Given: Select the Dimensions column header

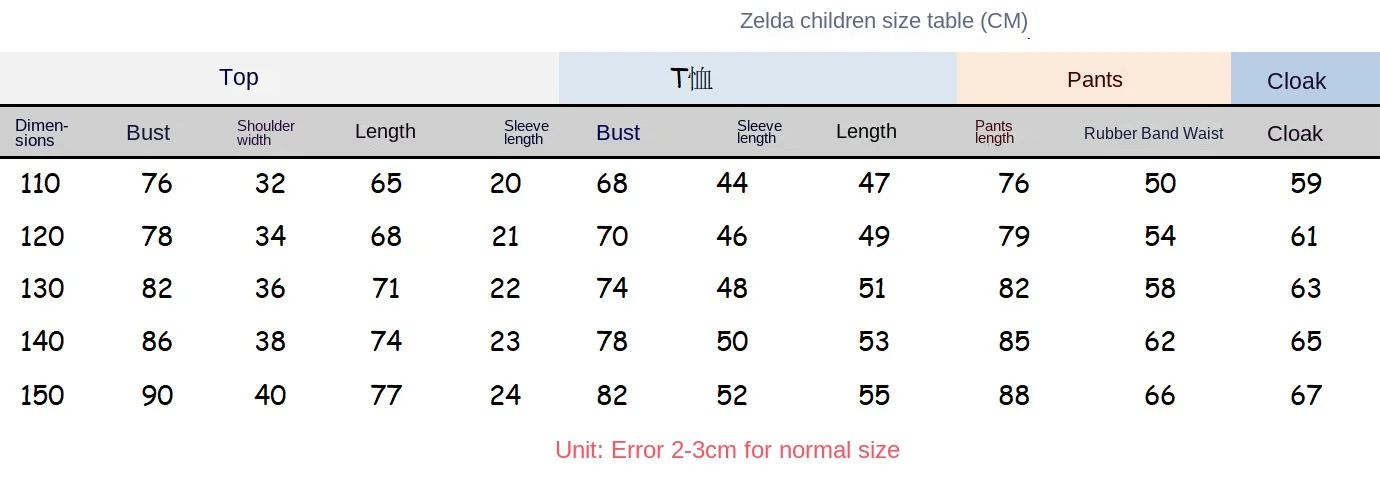Looking at the screenshot, I should tap(42, 132).
